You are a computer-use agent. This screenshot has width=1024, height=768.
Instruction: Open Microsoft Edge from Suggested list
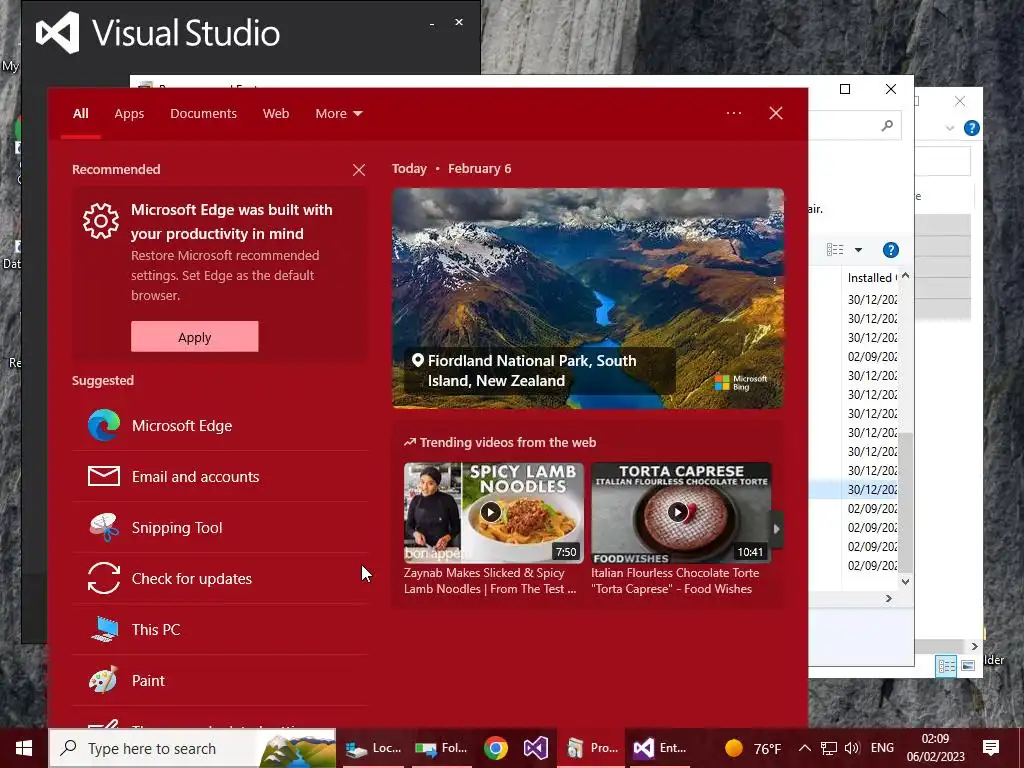pyautogui.click(x=220, y=426)
